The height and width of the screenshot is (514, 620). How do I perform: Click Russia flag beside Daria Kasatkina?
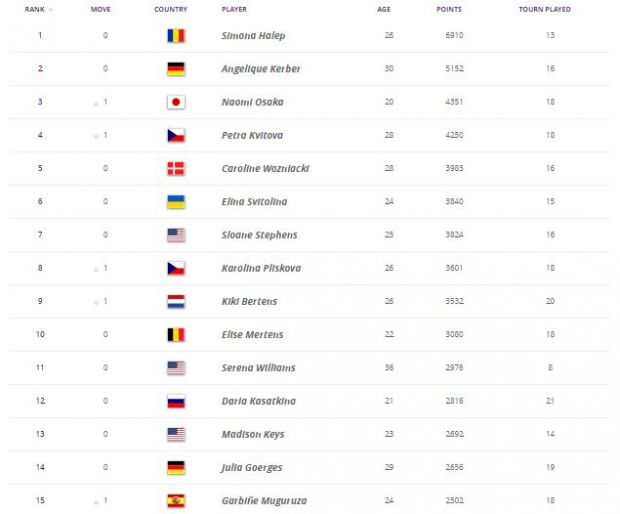176,401
